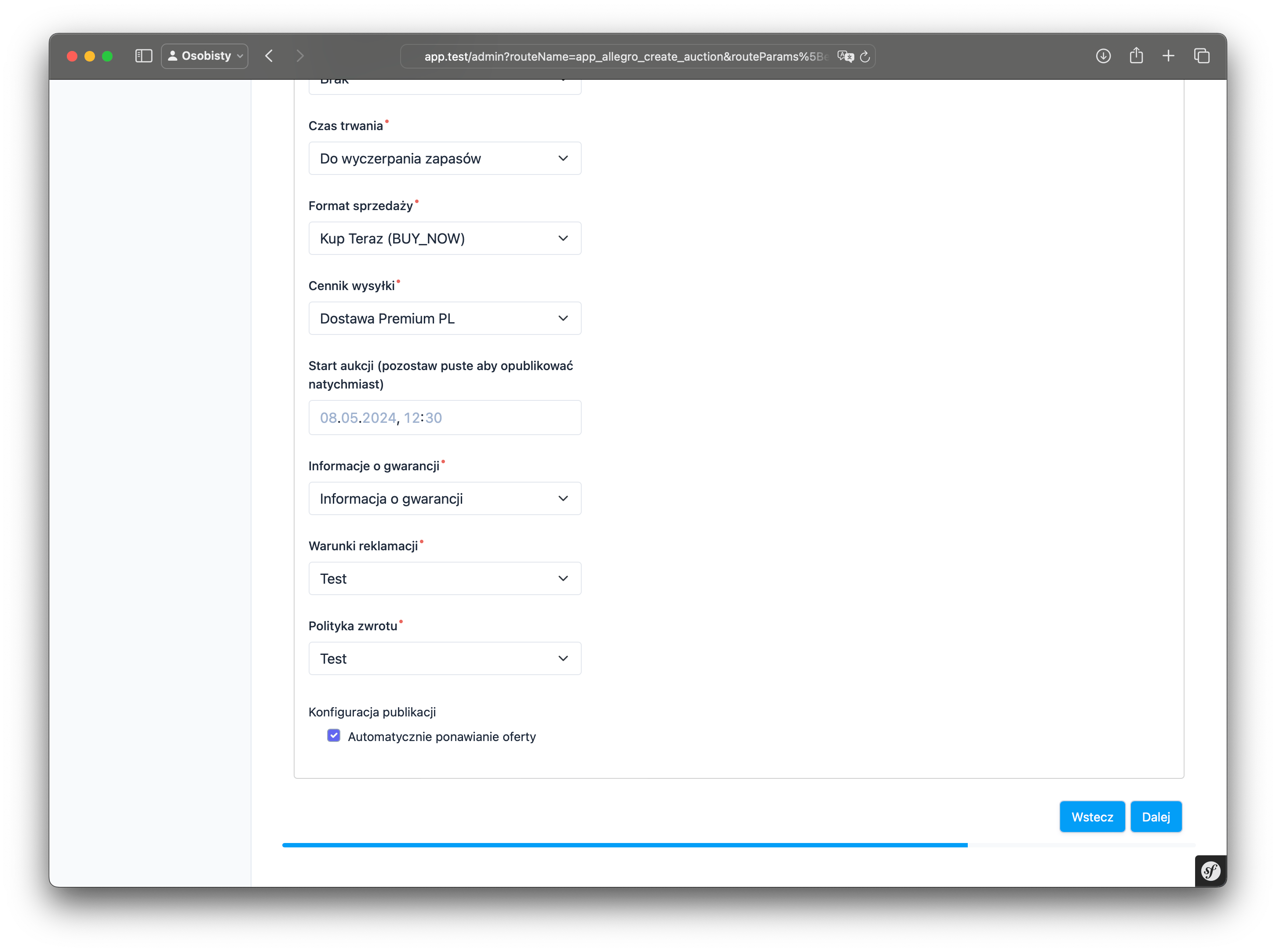Screen dimensions: 1276x952
Task: Open the Informacje o gwarancji dropdown
Action: (x=445, y=498)
